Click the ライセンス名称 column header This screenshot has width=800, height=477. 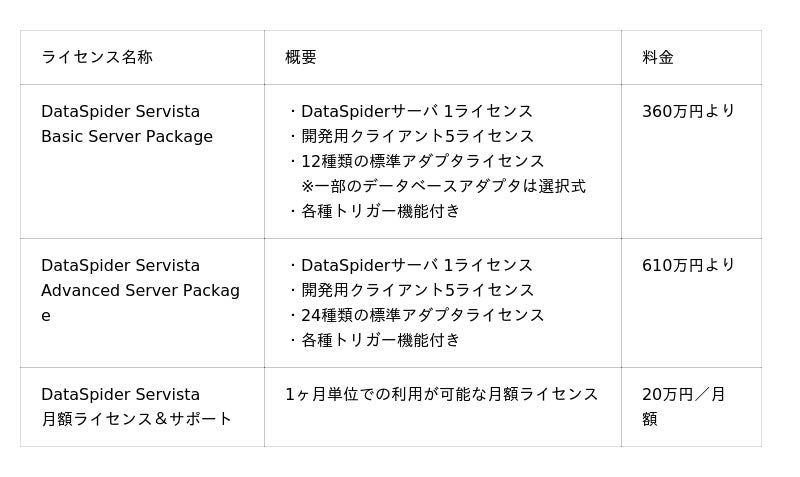[97, 57]
